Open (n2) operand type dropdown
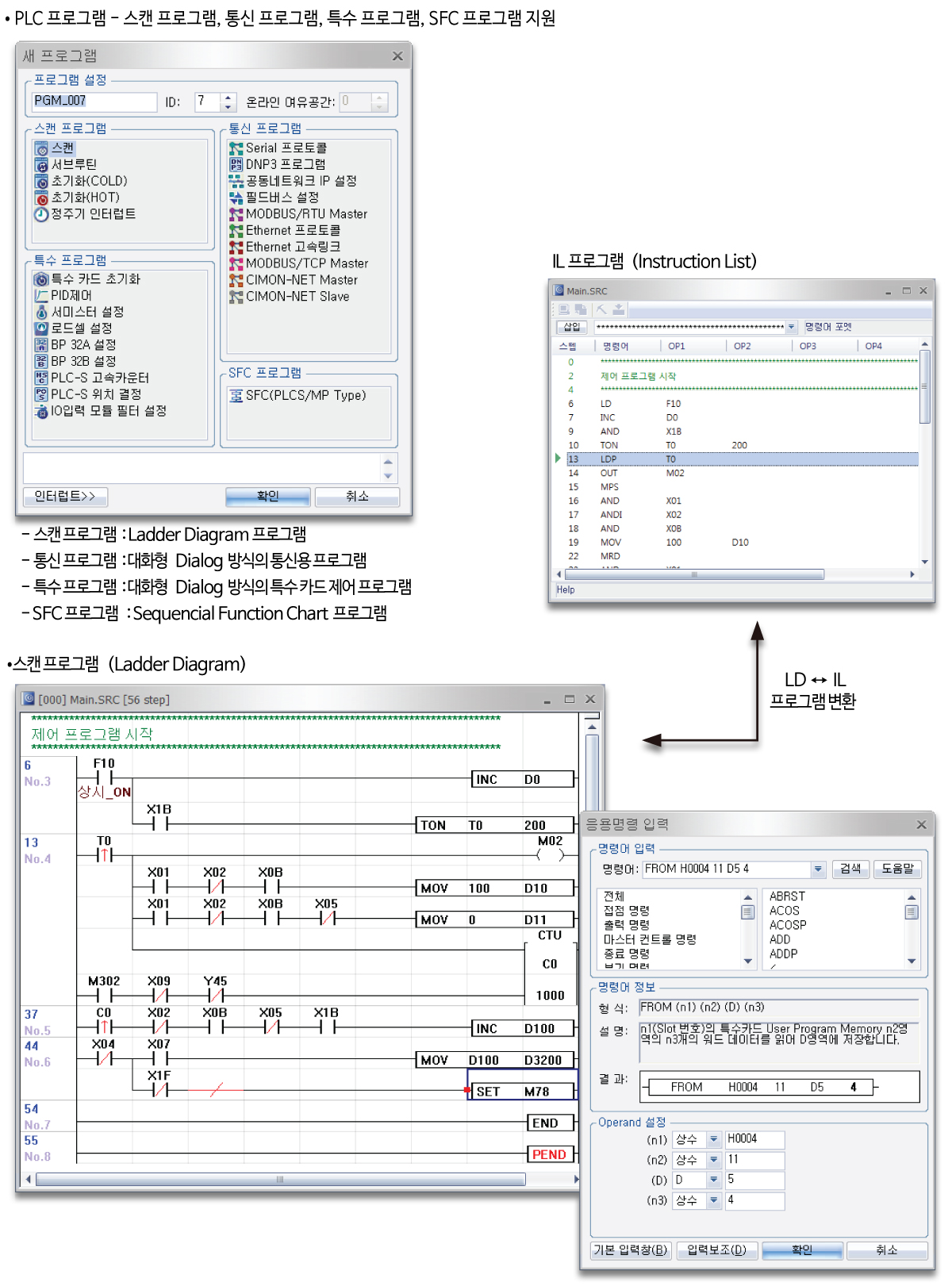Viewport: 952px width, 1286px height. click(713, 1160)
